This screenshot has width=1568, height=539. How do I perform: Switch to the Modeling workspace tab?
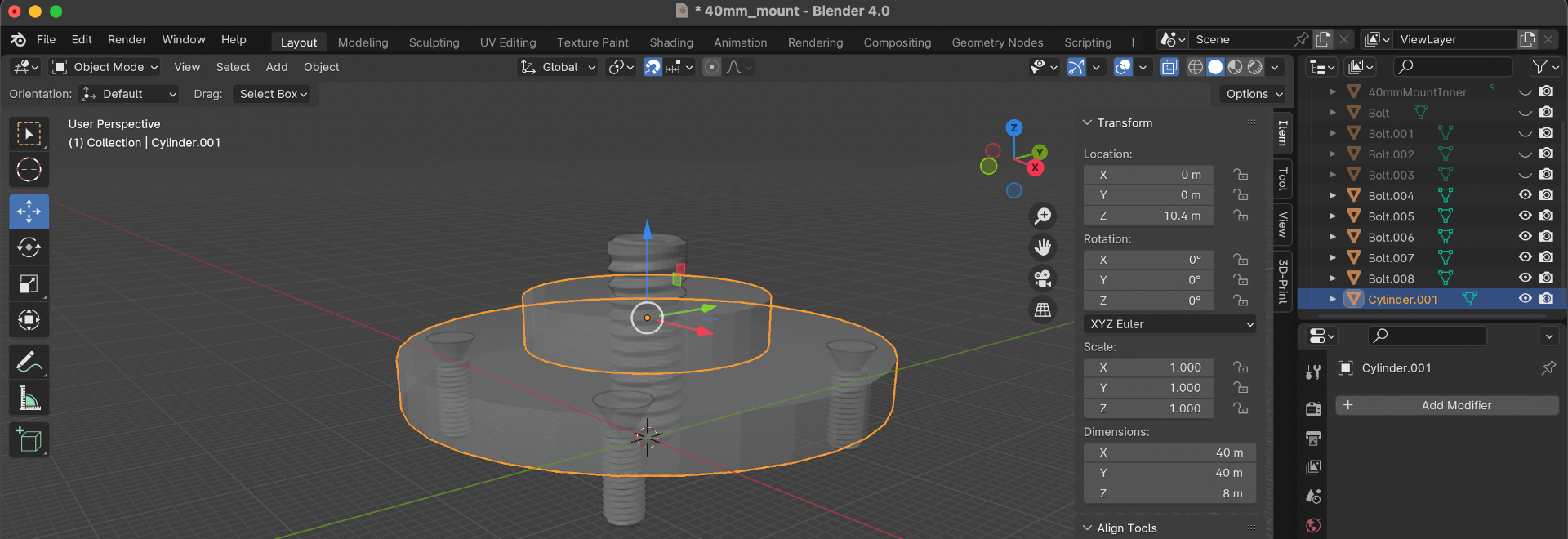point(363,42)
